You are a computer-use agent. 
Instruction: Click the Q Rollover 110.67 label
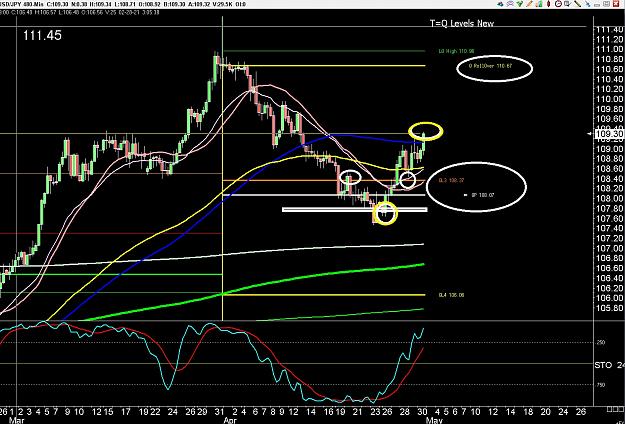pyautogui.click(x=490, y=66)
